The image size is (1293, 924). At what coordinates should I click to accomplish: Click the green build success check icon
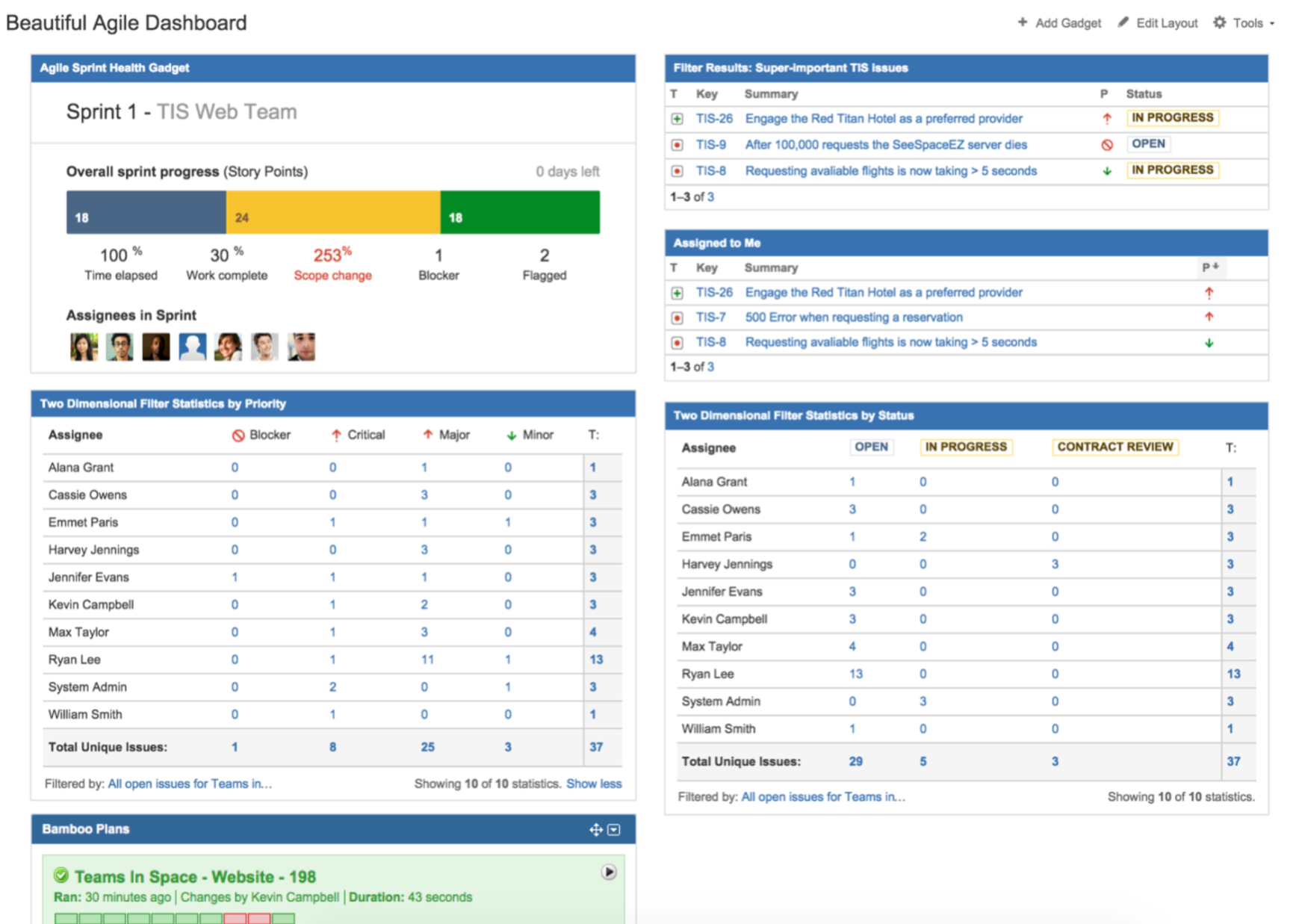pos(61,875)
